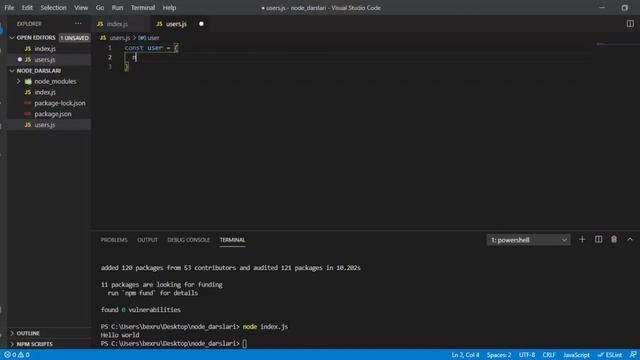Switch to the Output panel tab
This screenshot has height=360, width=640.
[147, 240]
